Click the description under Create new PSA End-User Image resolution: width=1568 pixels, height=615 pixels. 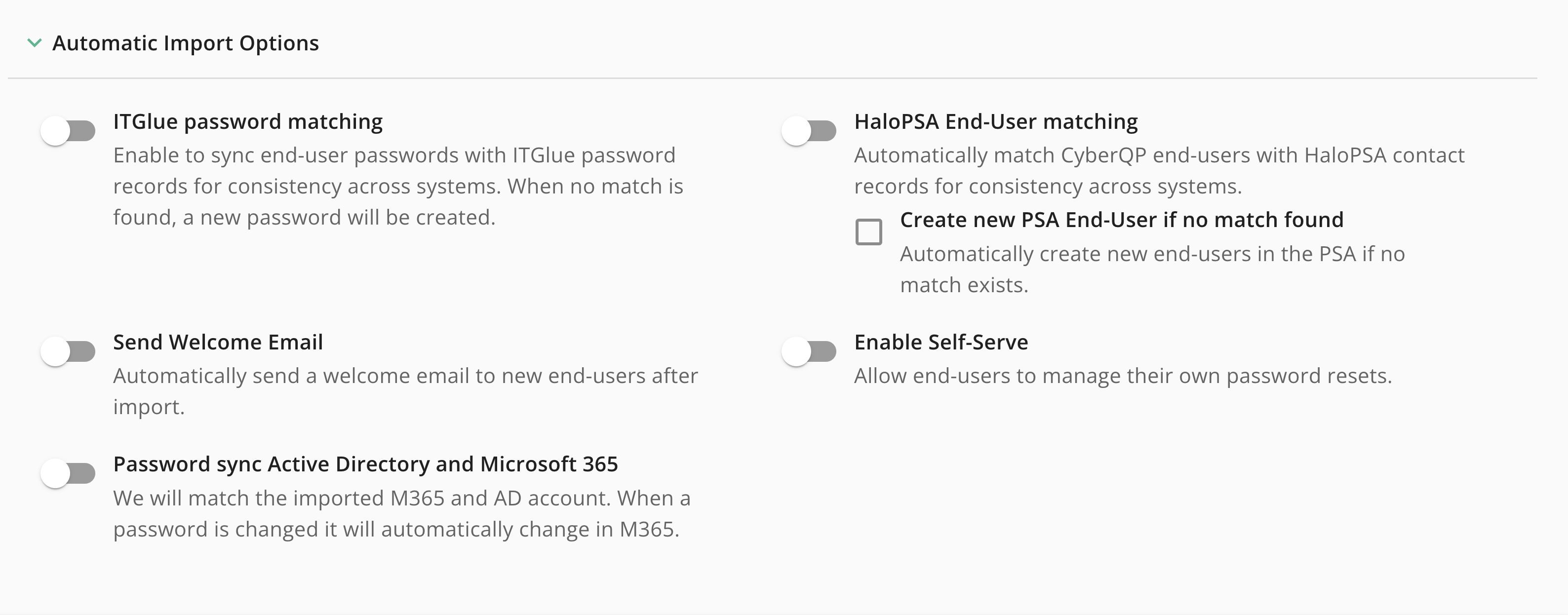(x=1152, y=269)
